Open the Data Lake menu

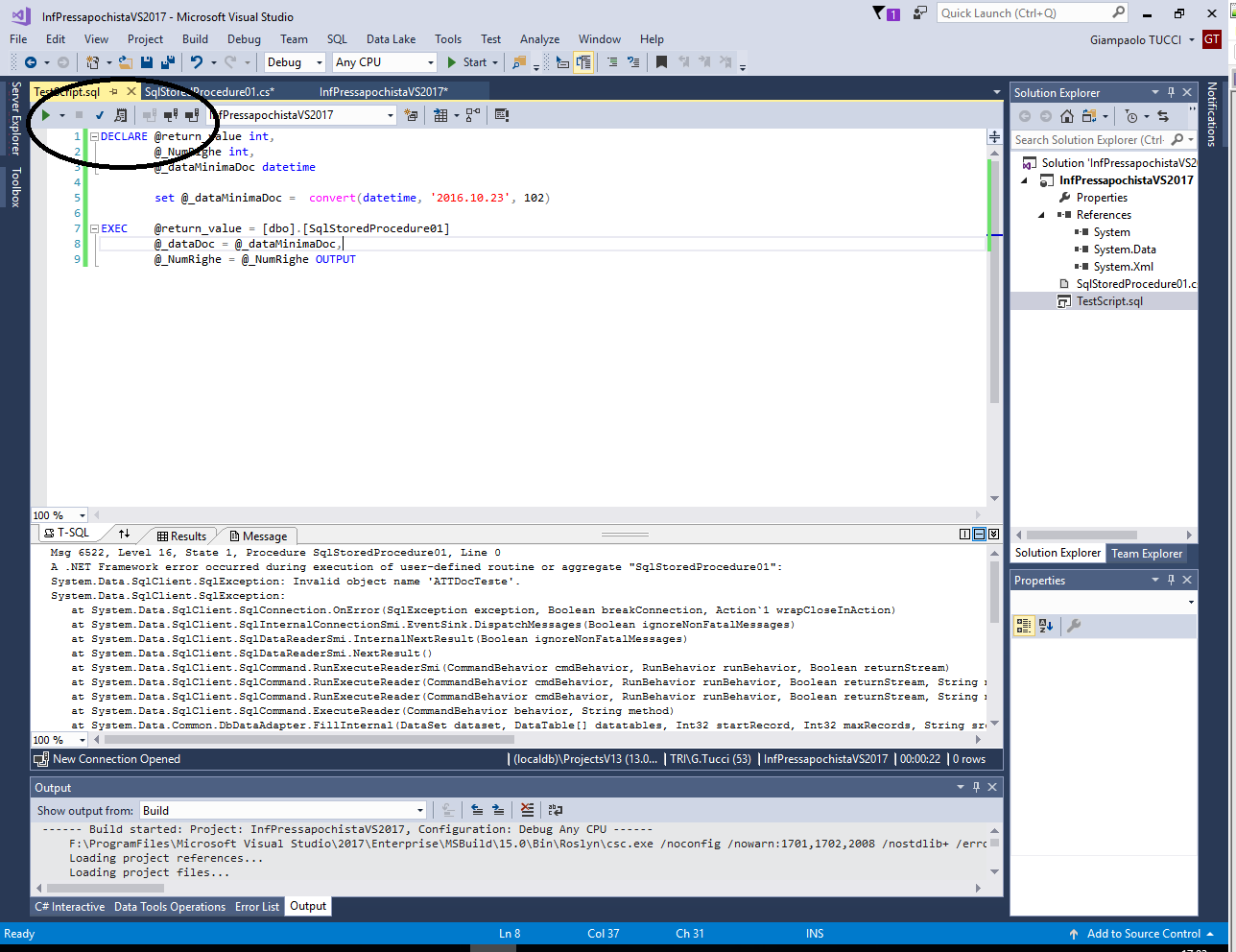coord(391,39)
